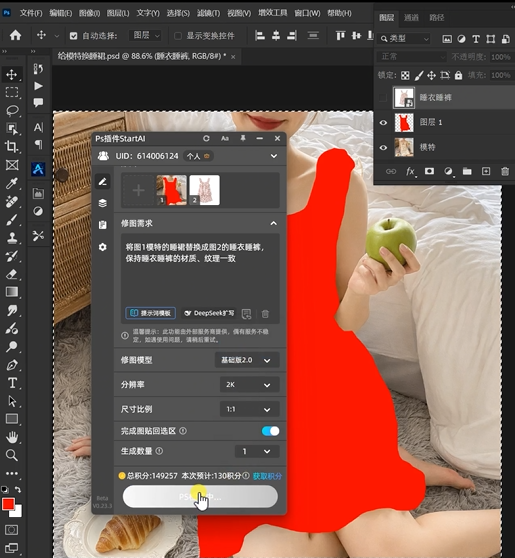515x558 pixels.
Task: Select the Eyedropper tool
Action: tap(12, 183)
